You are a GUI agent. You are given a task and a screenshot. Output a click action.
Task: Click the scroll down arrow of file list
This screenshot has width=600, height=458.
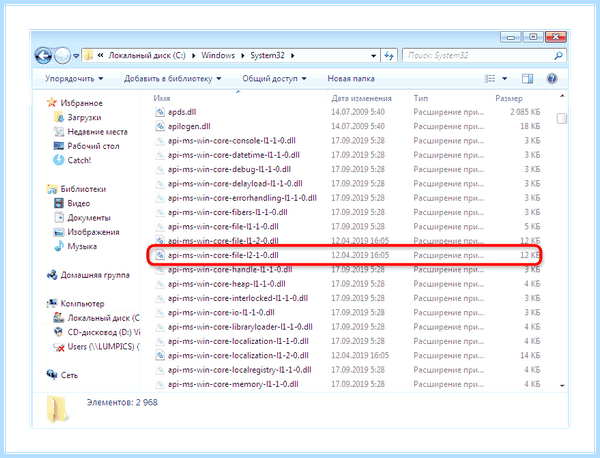pos(562,385)
